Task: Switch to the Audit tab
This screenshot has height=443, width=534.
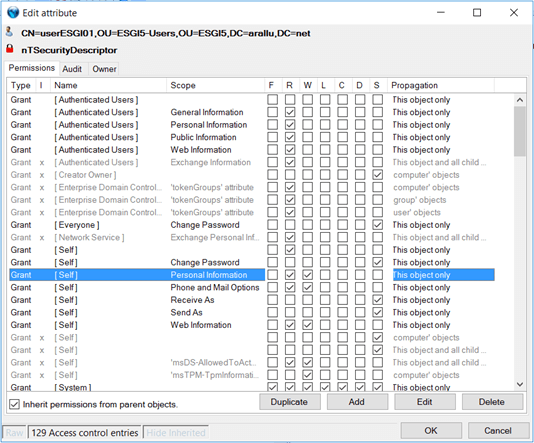Action: (x=72, y=69)
